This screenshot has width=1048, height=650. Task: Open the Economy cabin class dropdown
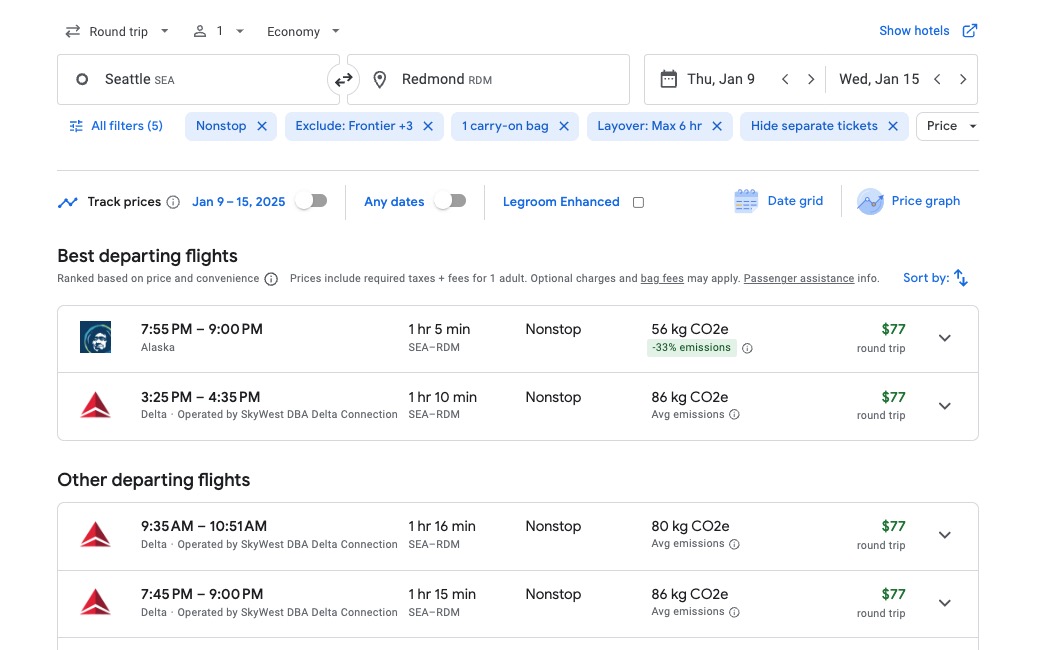[301, 31]
